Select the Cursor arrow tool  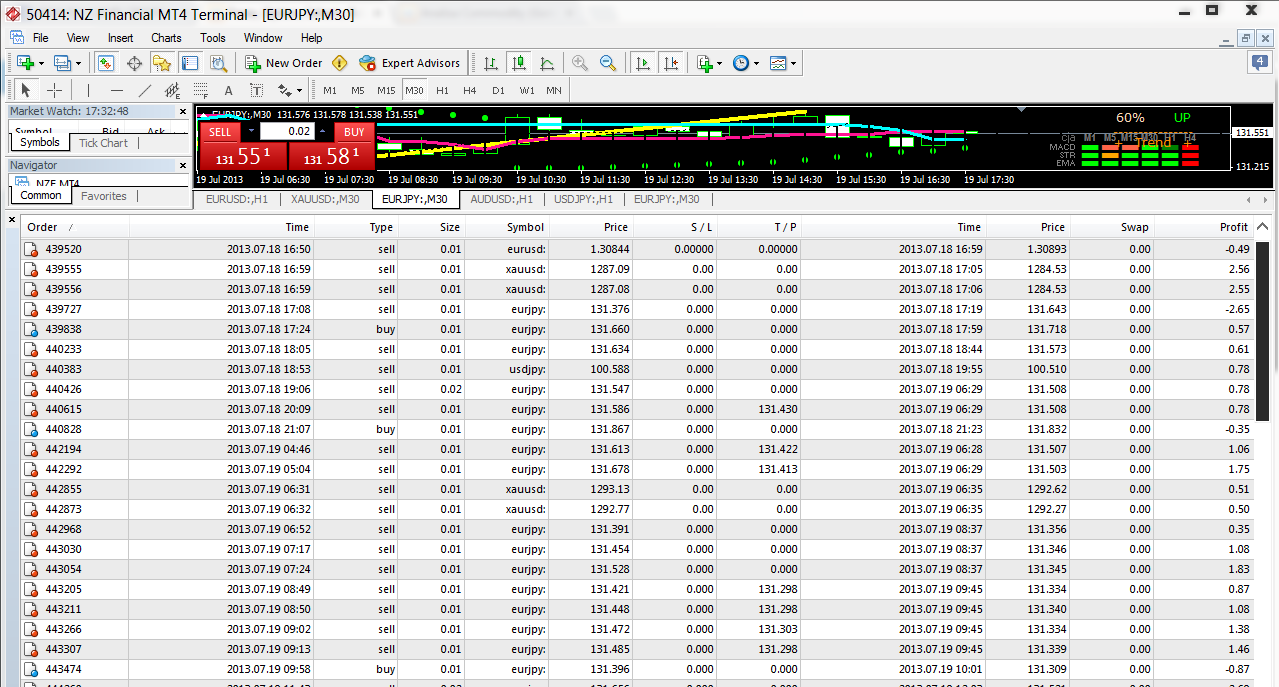(x=27, y=90)
